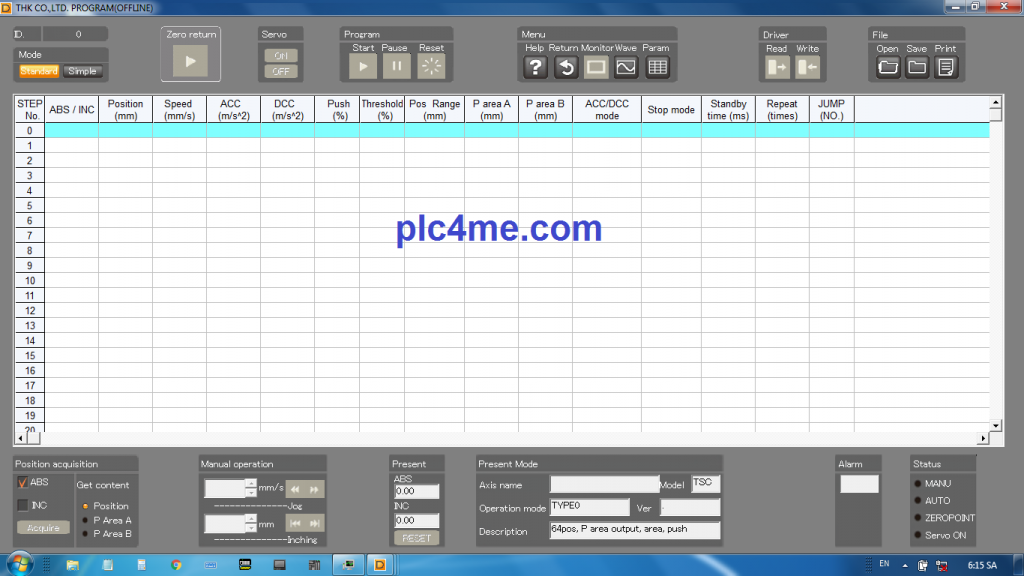This screenshot has width=1024, height=576.
Task: Click the program Reset icon
Action: pos(431,67)
